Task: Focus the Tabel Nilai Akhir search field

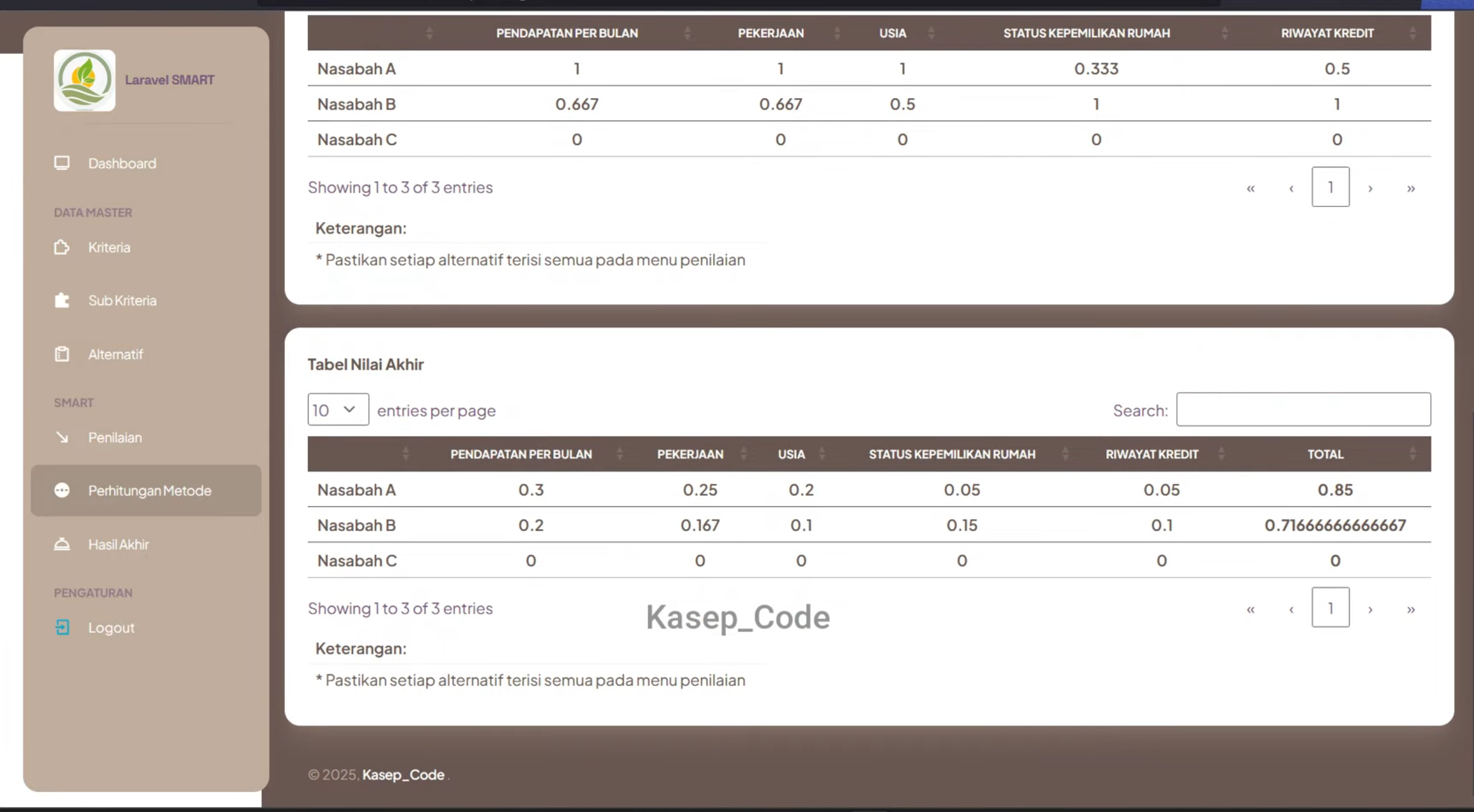Action: tap(1303, 409)
